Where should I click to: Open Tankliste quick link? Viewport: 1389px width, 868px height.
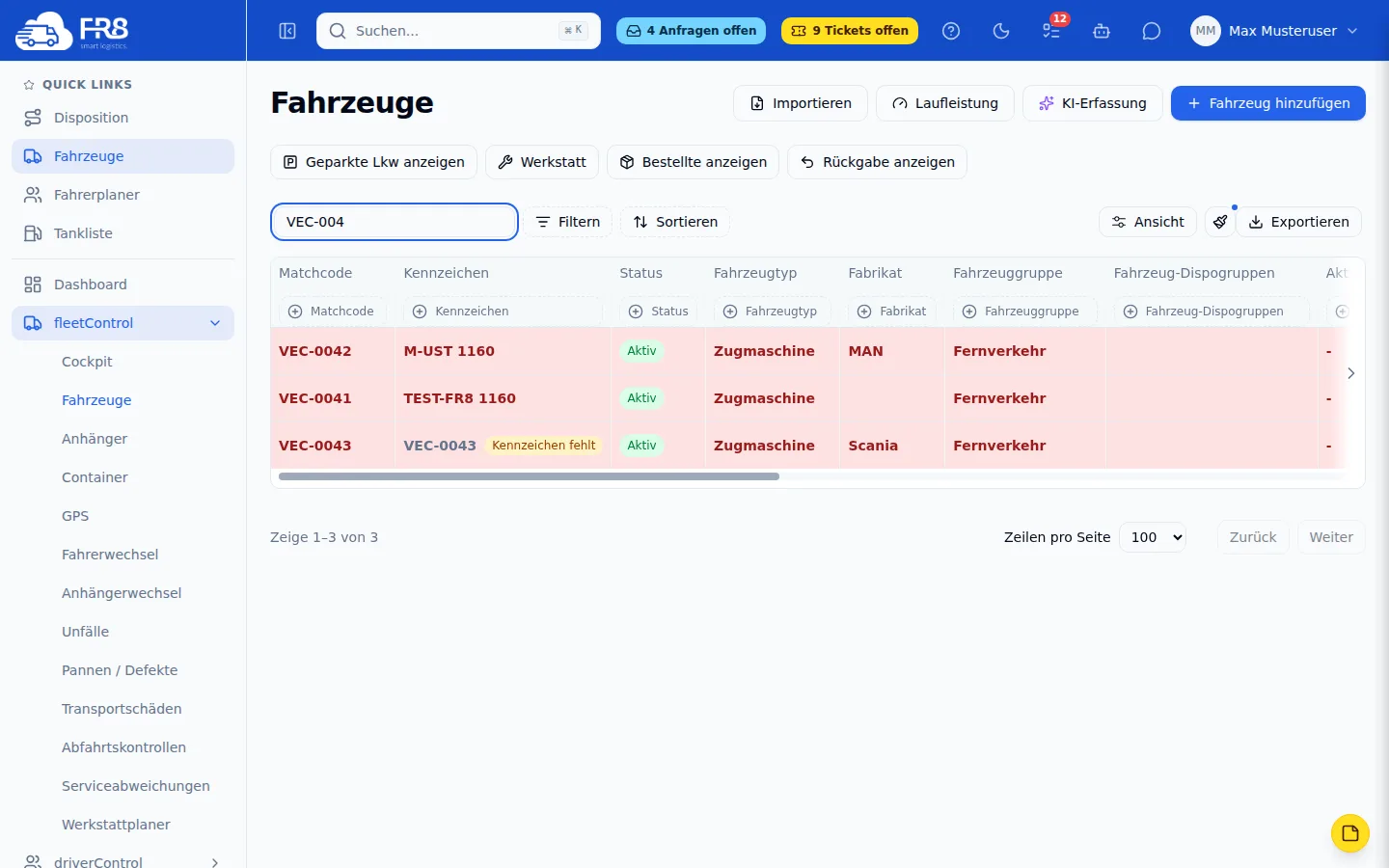(x=123, y=233)
